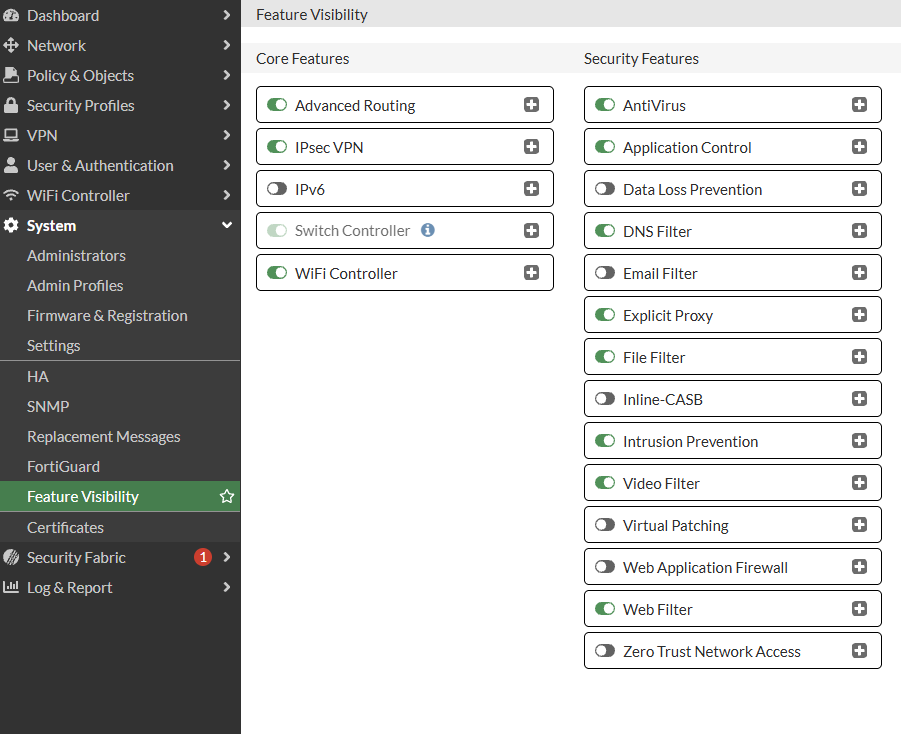
Task: Click the plus icon for Advanced Routing
Action: pos(531,105)
